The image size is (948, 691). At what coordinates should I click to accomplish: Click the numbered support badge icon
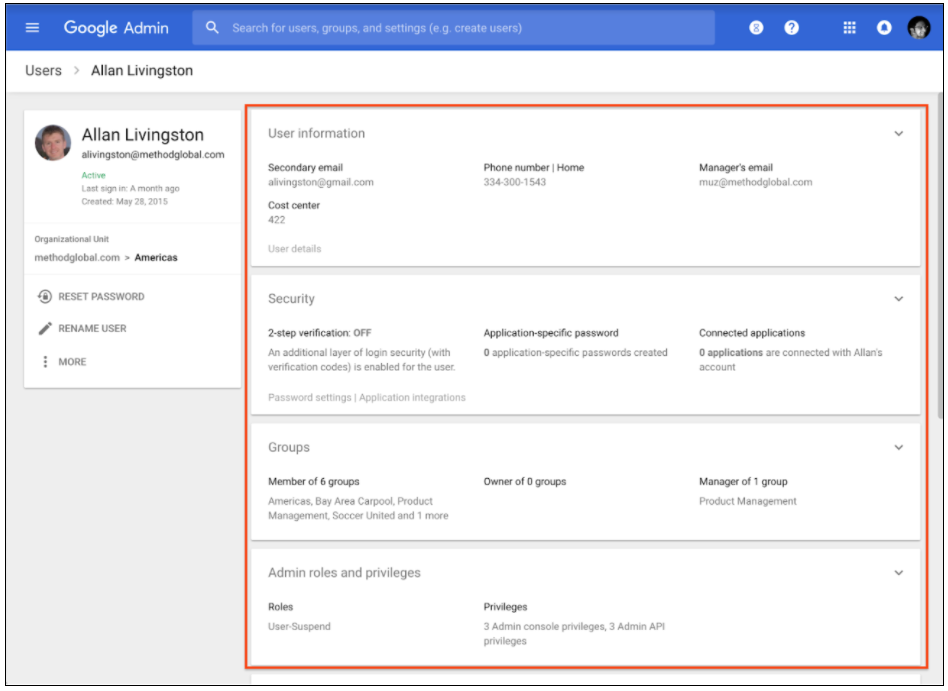tap(756, 28)
